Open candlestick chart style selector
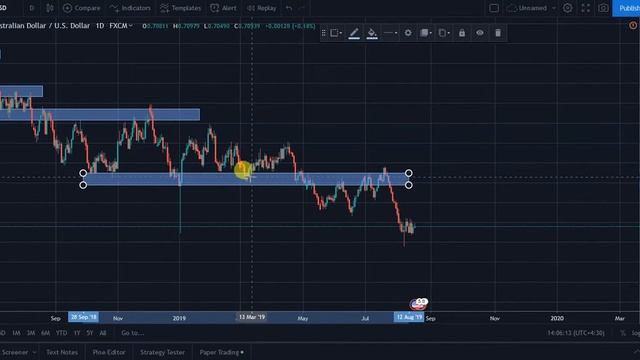This screenshot has width=640, height=360. tap(50, 8)
